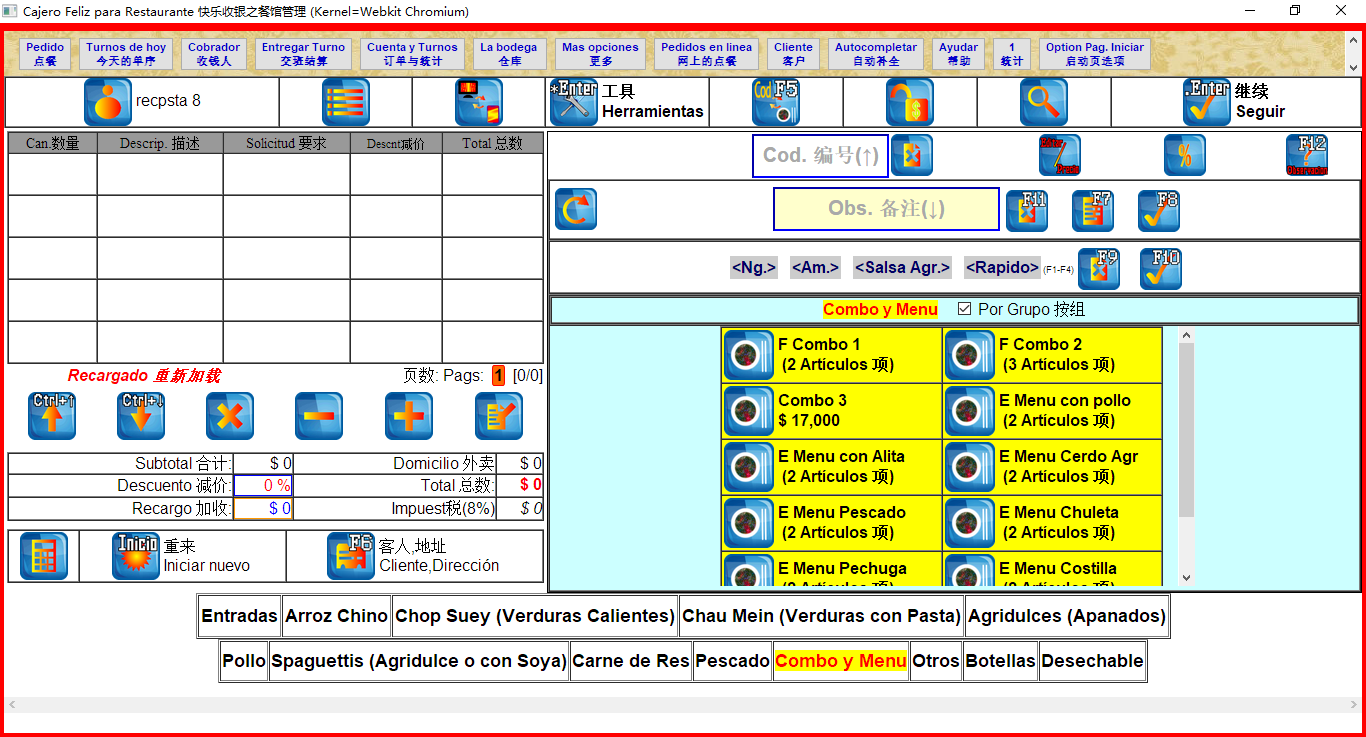Open Herramientas tools with the wrench icon

click(x=574, y=102)
